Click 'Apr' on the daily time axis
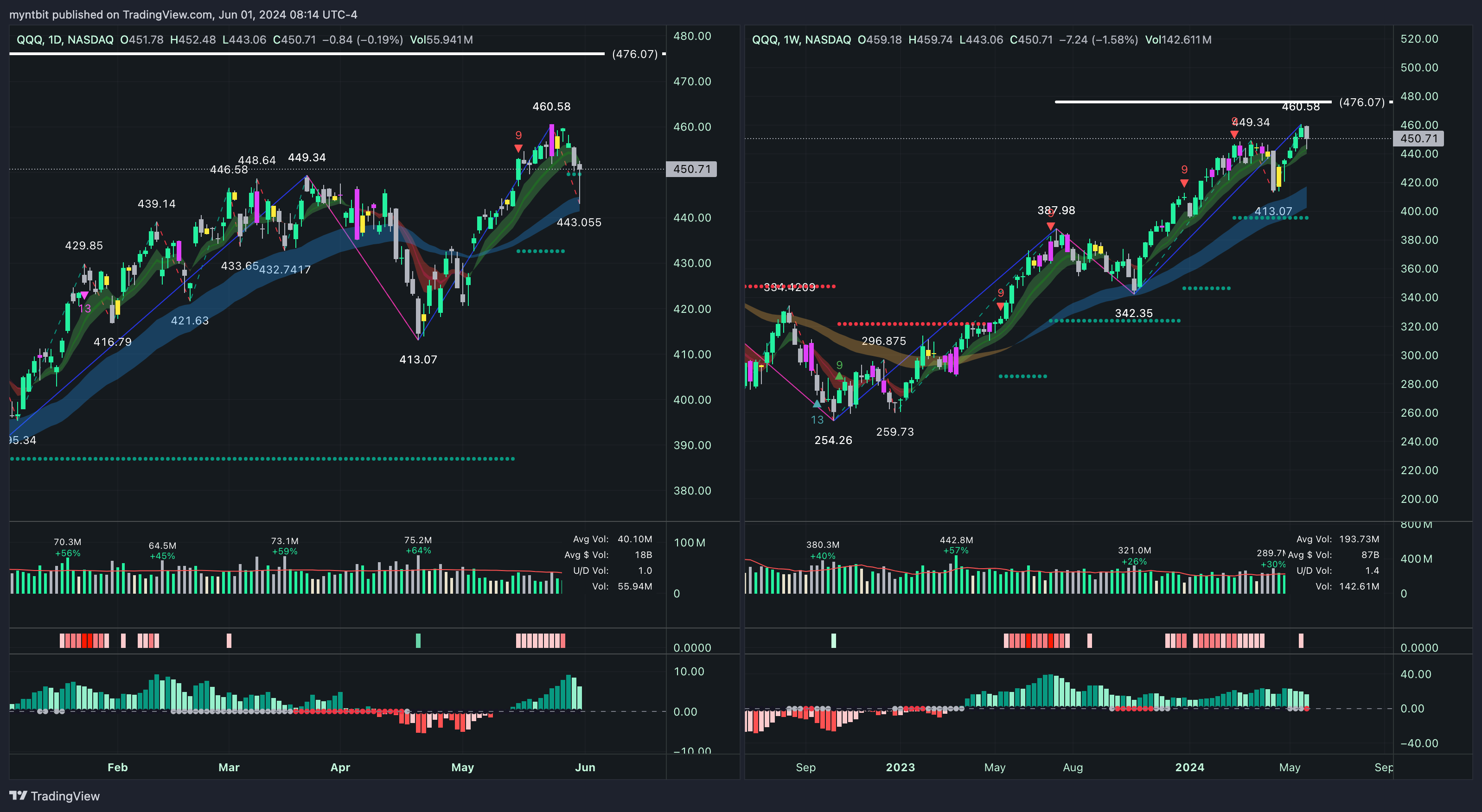The width and height of the screenshot is (1482, 812). point(340,768)
